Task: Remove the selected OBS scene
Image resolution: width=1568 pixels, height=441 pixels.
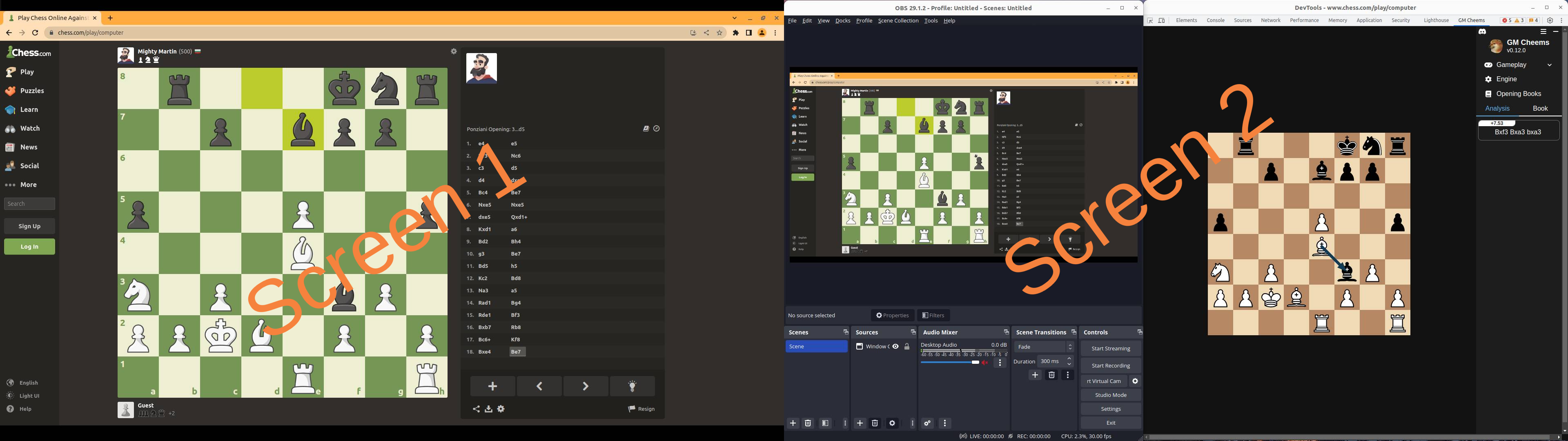Action: pyautogui.click(x=808, y=423)
